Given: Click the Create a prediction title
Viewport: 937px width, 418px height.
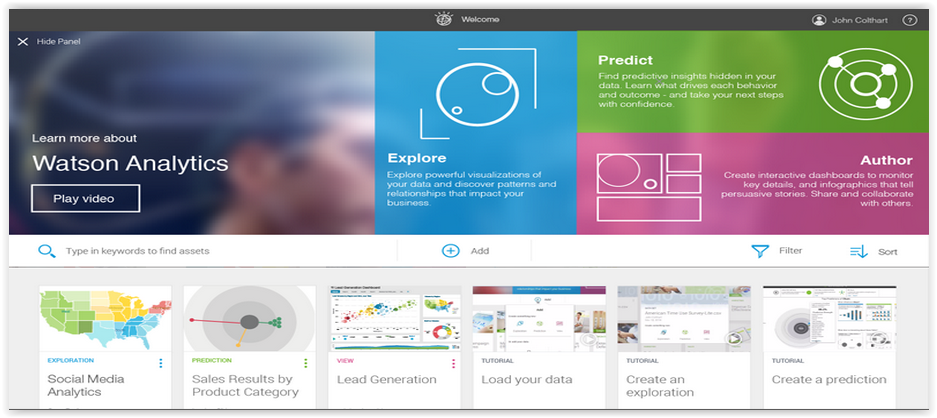Looking at the screenshot, I should point(829,379).
